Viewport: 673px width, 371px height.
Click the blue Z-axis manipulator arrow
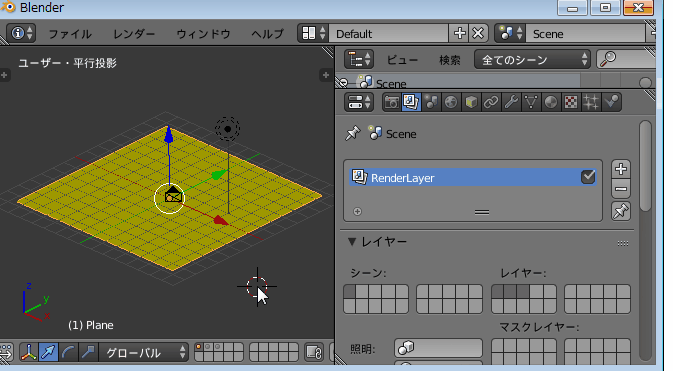pyautogui.click(x=169, y=134)
